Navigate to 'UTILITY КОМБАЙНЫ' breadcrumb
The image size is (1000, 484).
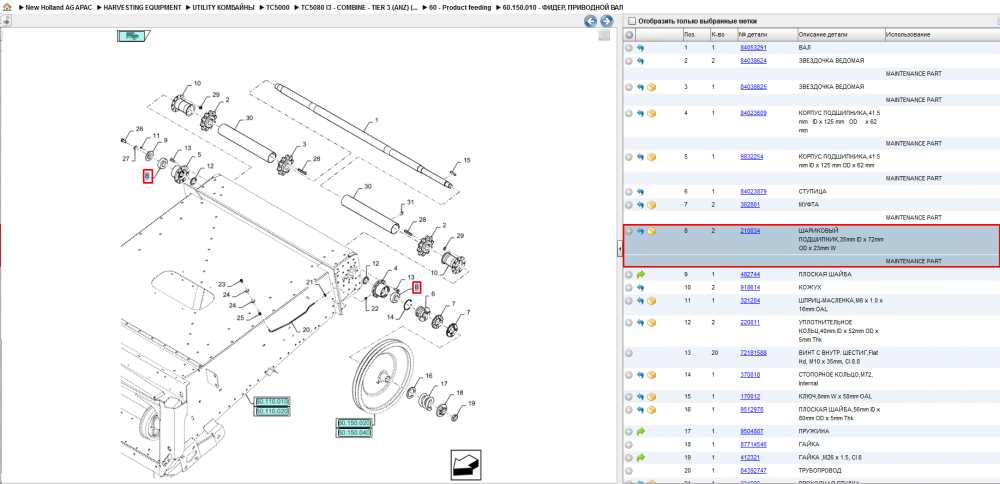[x=223, y=7]
